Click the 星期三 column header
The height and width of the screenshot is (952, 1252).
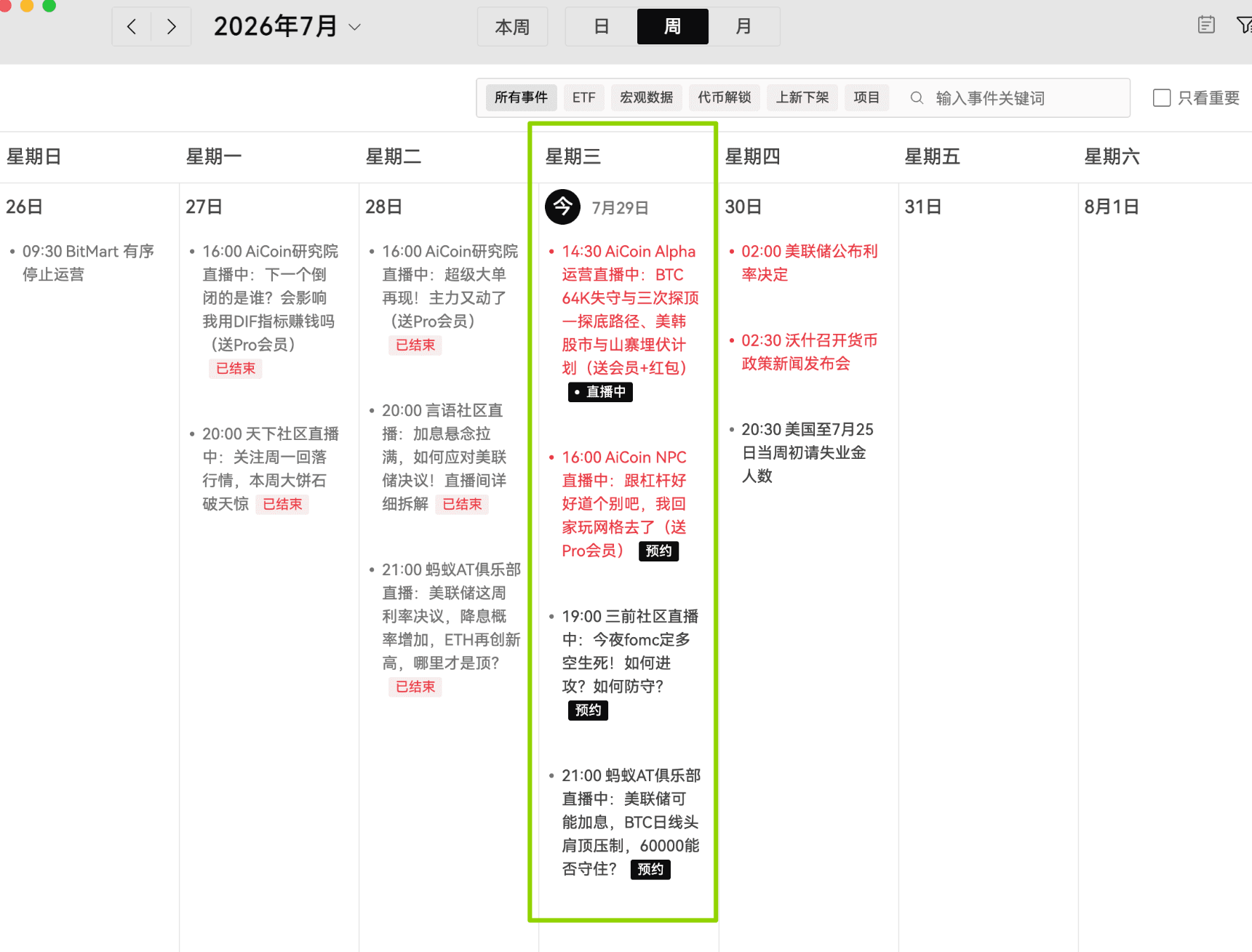[x=573, y=156]
